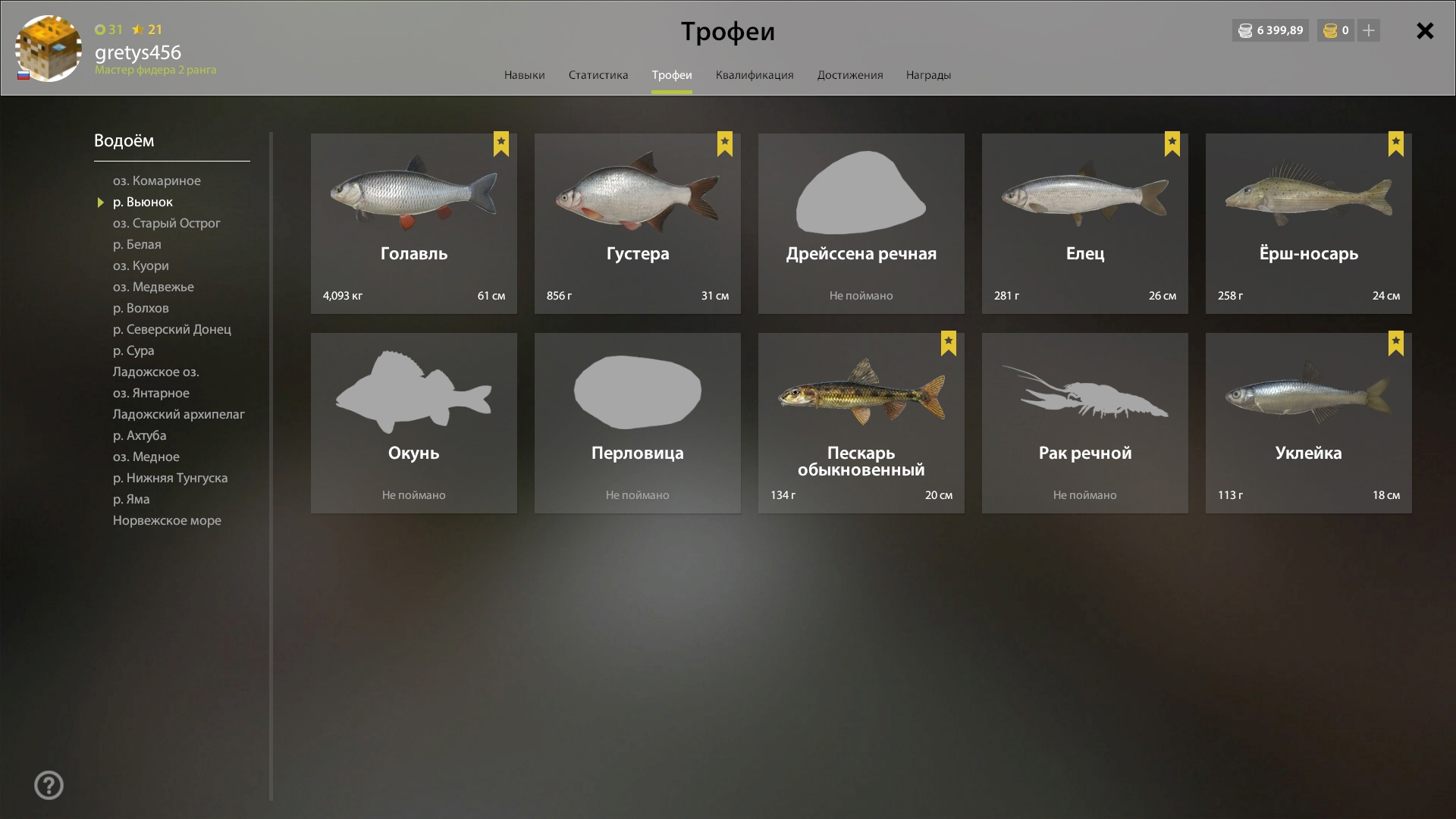
Task: Open the Густера trophy card
Action: point(638,224)
